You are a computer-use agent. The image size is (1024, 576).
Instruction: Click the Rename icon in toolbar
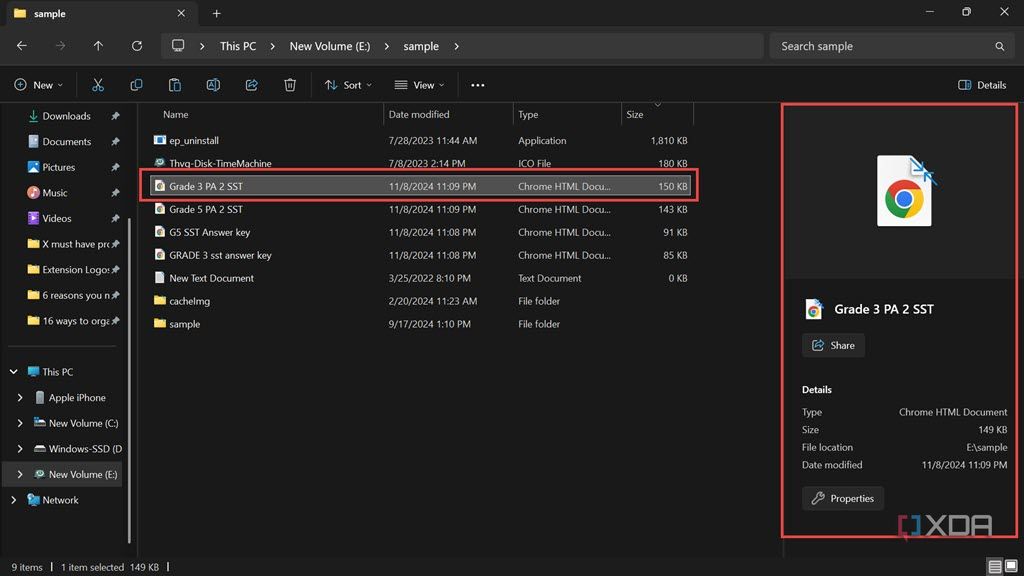[x=213, y=85]
